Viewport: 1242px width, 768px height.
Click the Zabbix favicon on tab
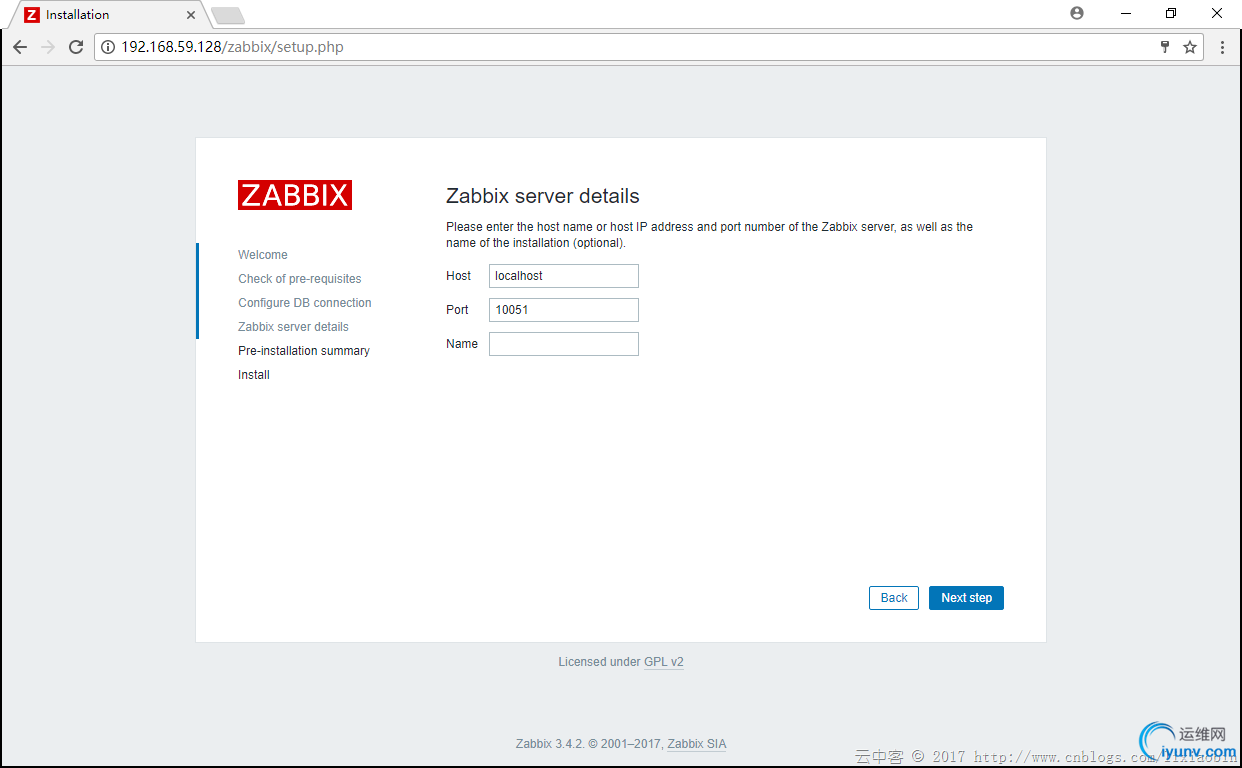click(32, 15)
